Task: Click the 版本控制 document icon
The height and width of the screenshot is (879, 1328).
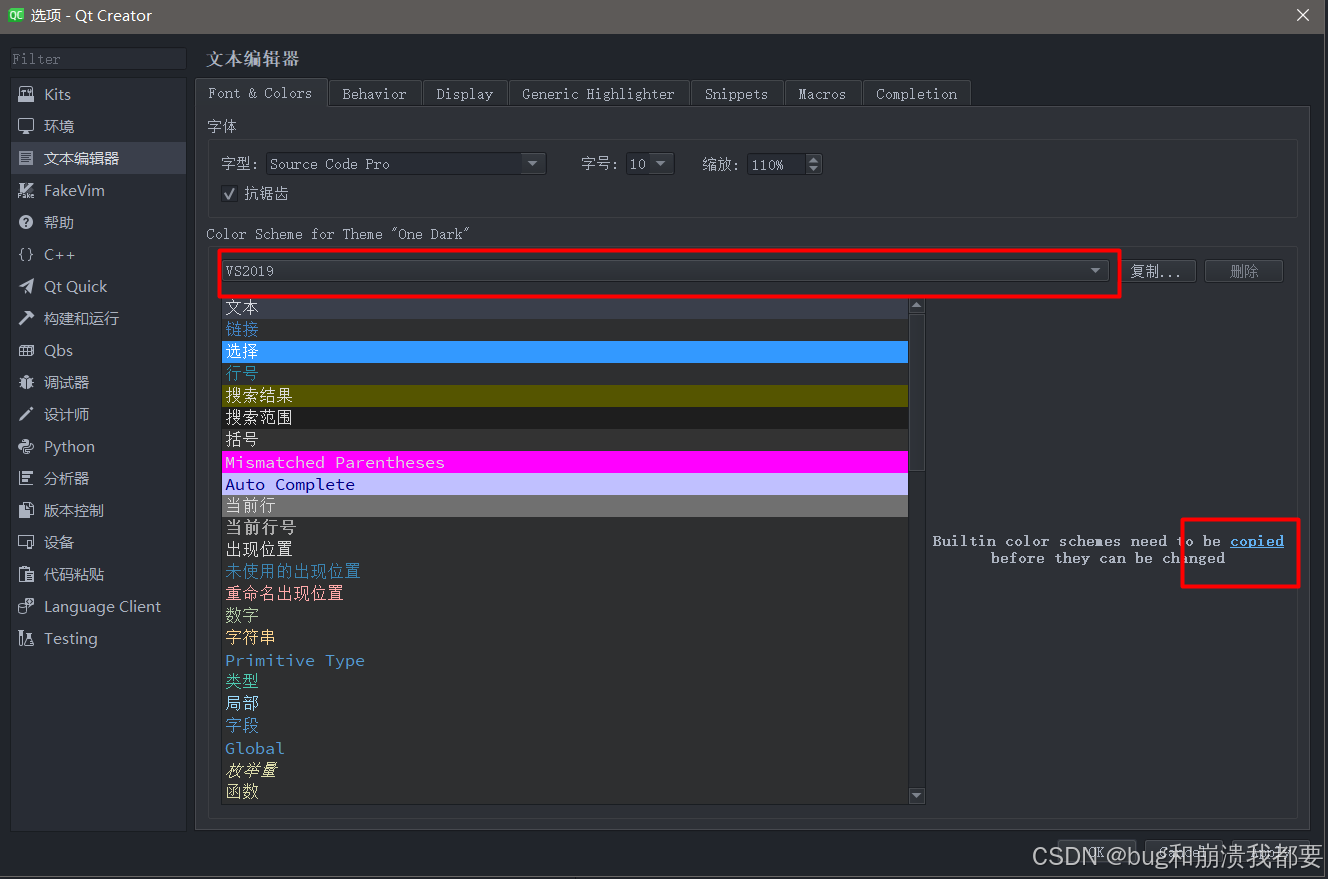Action: (26, 510)
